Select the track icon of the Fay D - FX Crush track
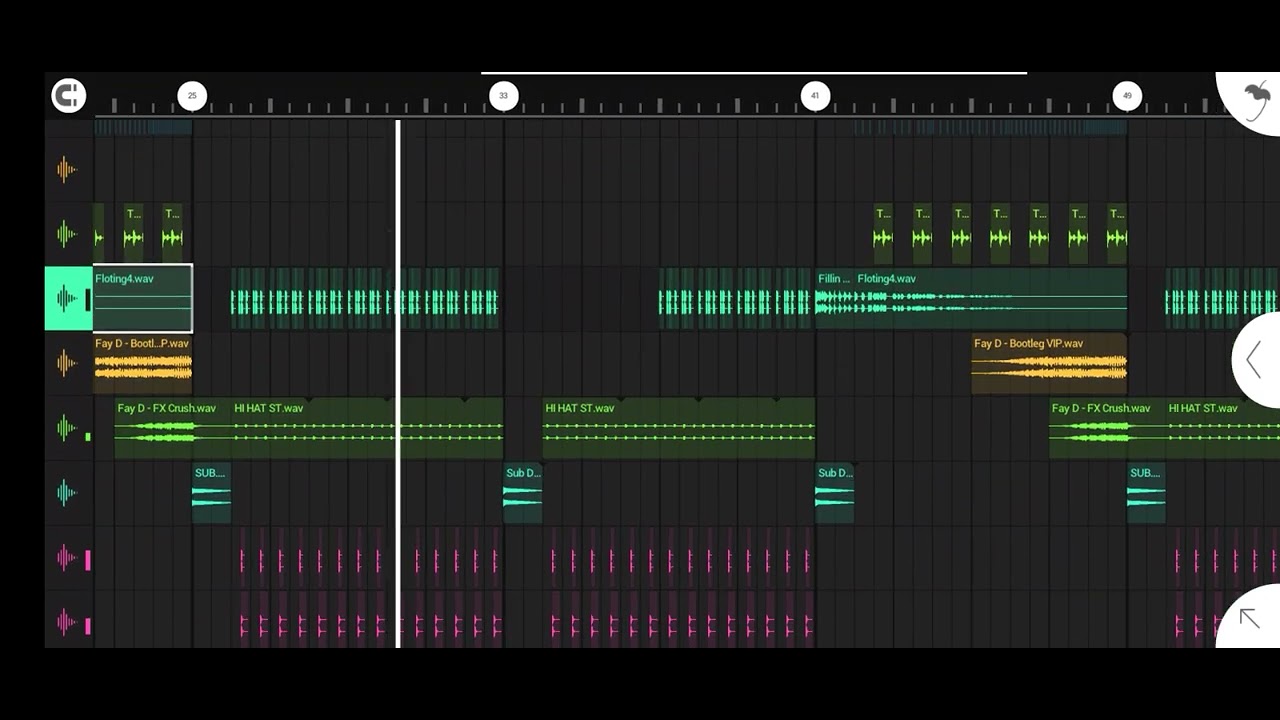 (x=67, y=428)
